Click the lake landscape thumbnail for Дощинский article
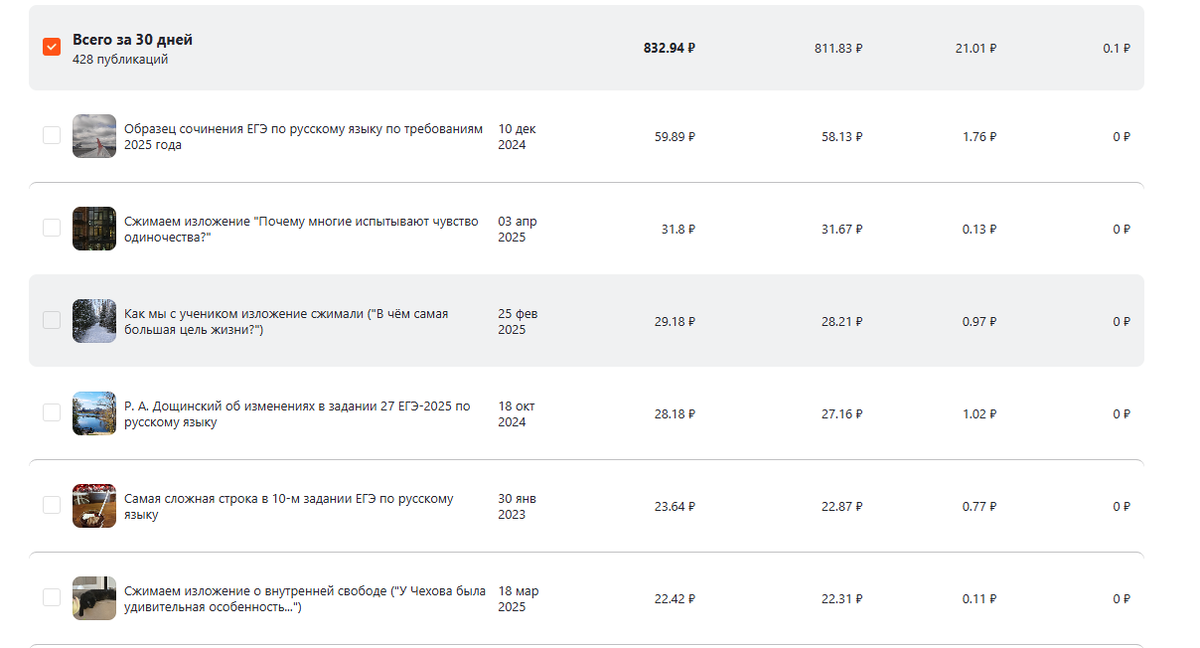Image resolution: width=1200 pixels, height=648 pixels. [x=94, y=413]
